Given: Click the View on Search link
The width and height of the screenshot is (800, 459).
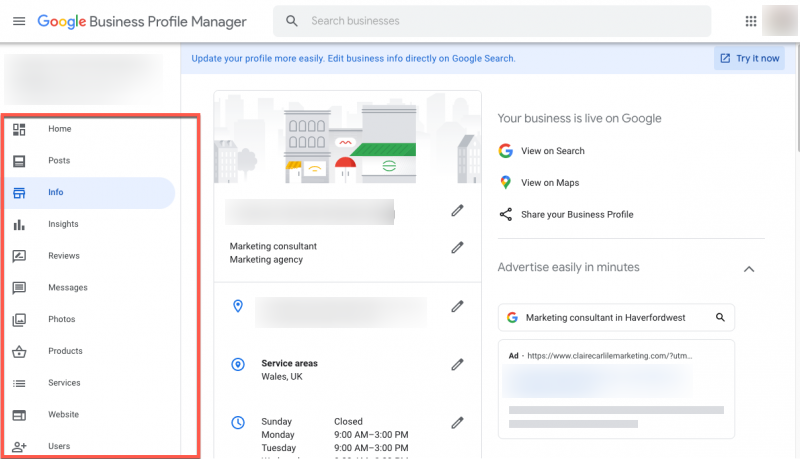Looking at the screenshot, I should [x=553, y=151].
